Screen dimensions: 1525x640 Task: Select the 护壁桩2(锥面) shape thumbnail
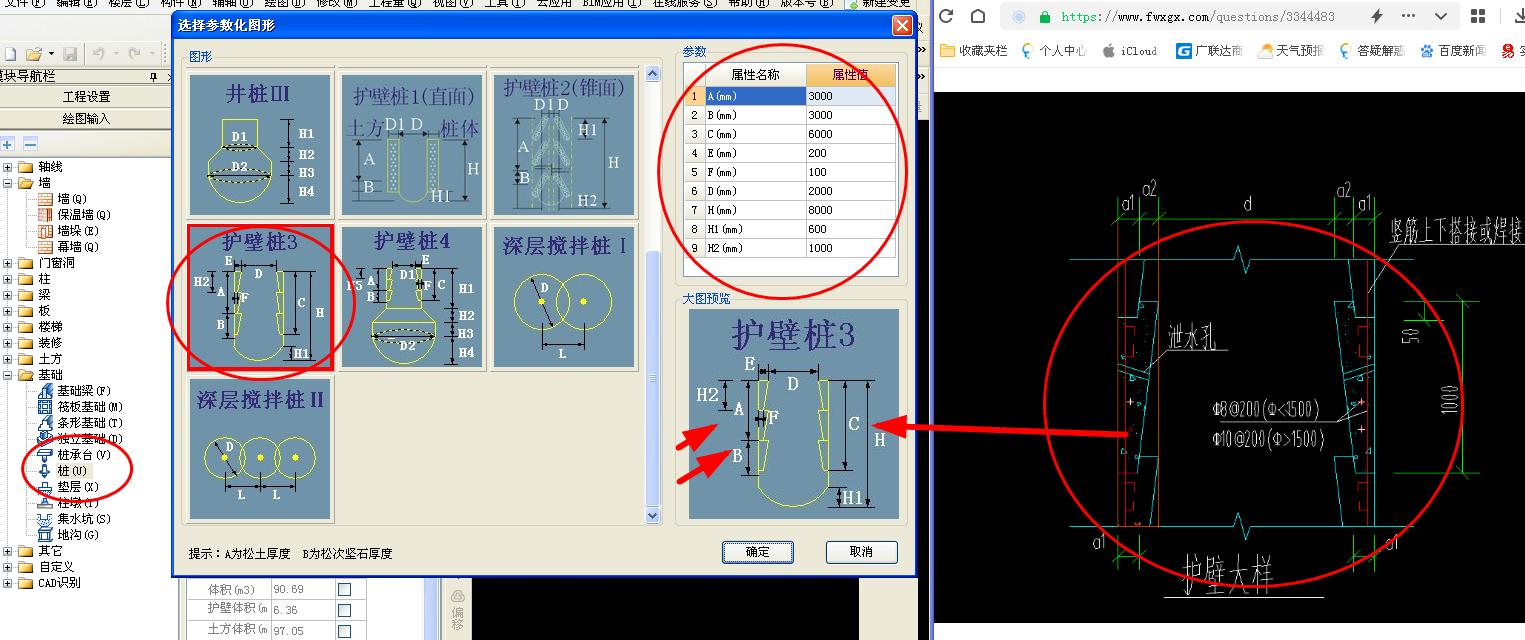[564, 144]
